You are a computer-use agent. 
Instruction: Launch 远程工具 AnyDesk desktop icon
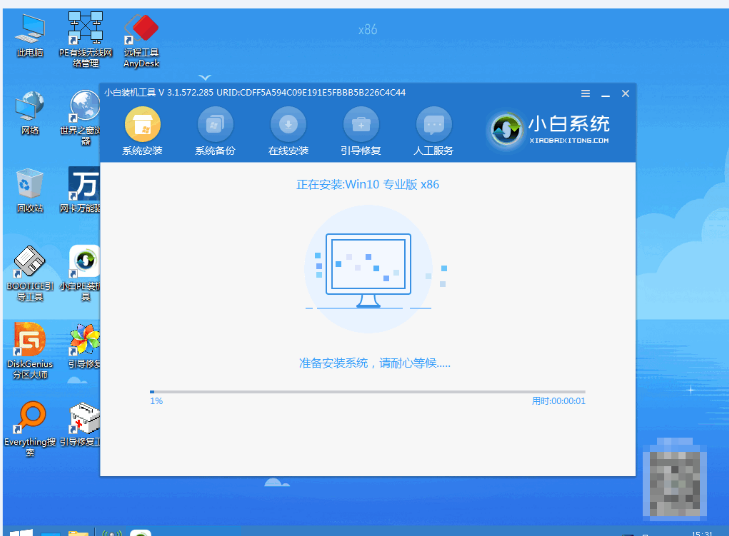point(141,41)
